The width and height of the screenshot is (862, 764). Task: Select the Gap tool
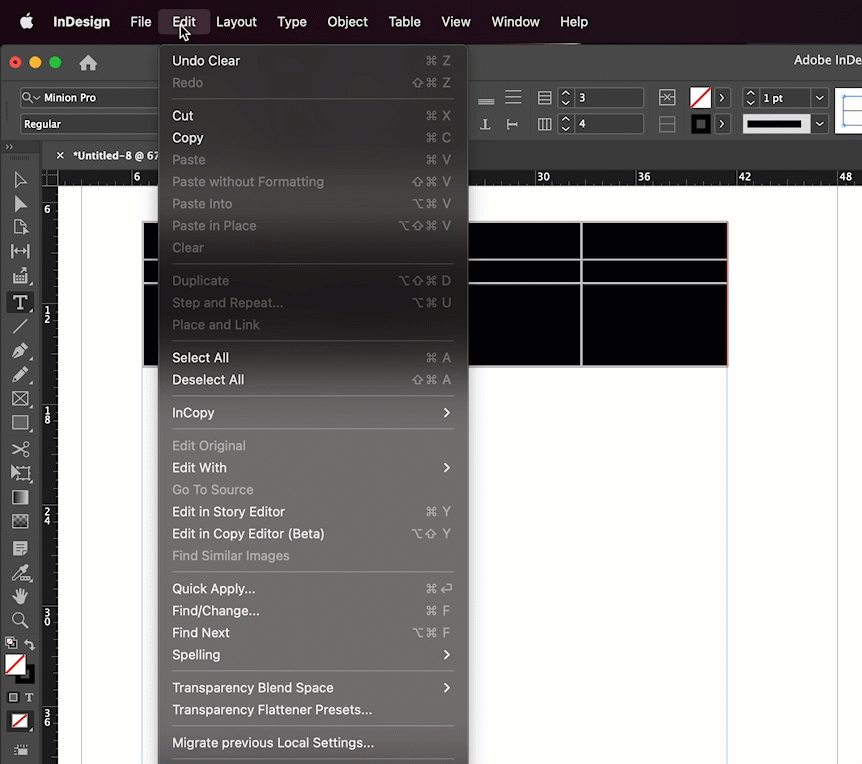pos(20,251)
